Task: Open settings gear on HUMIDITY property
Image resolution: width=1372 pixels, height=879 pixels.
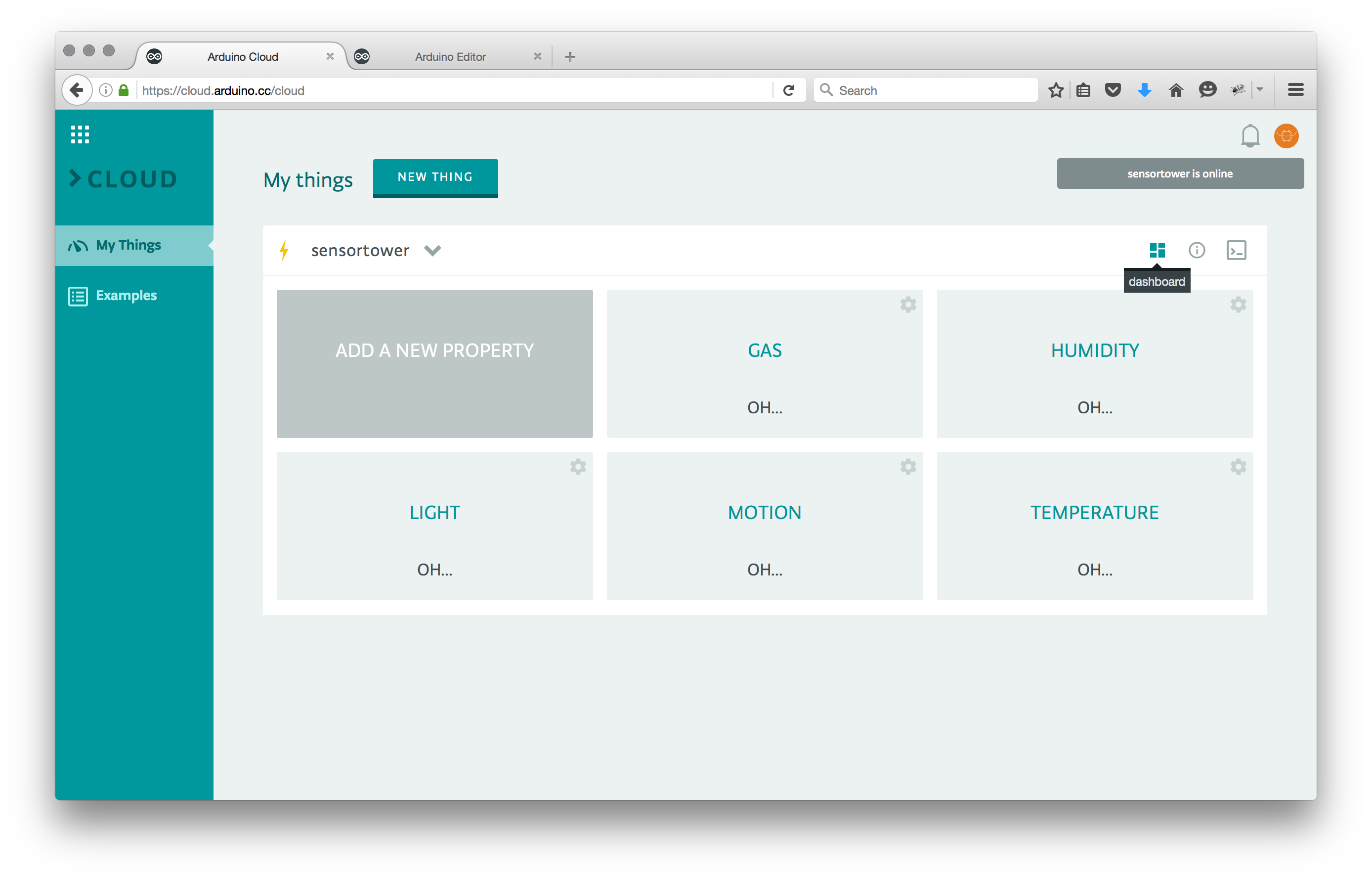Action: tap(1238, 304)
